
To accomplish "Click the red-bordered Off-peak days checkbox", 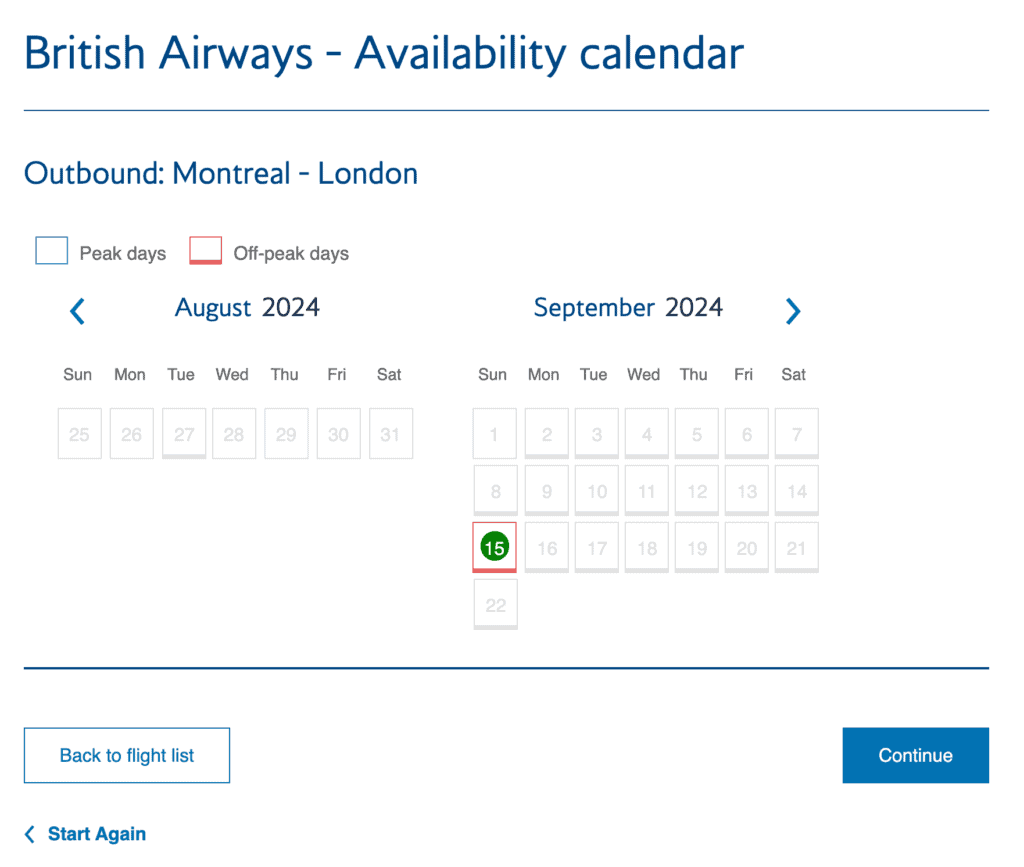I will [x=205, y=250].
